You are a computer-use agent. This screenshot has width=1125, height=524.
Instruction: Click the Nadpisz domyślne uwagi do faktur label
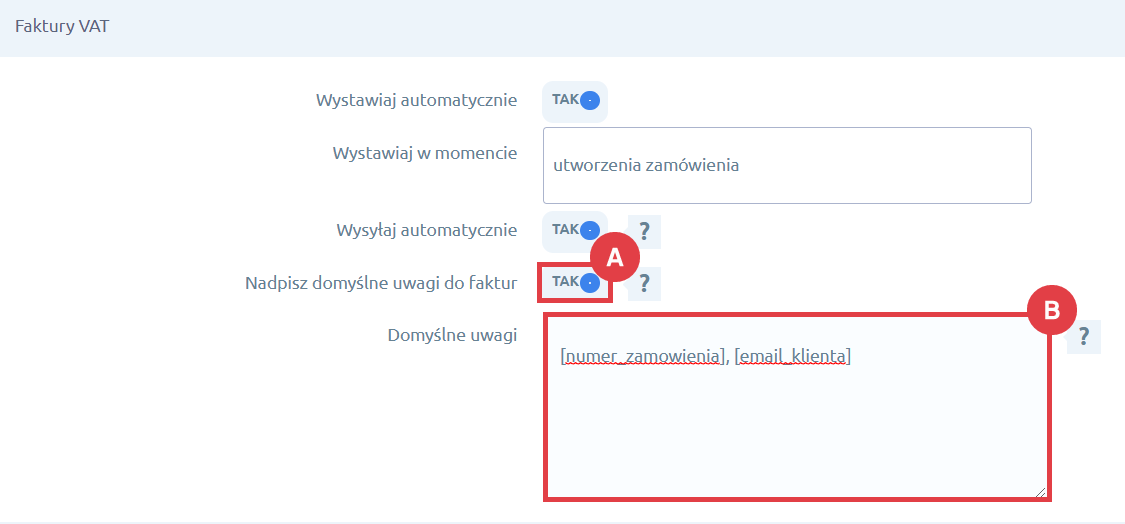(x=380, y=283)
